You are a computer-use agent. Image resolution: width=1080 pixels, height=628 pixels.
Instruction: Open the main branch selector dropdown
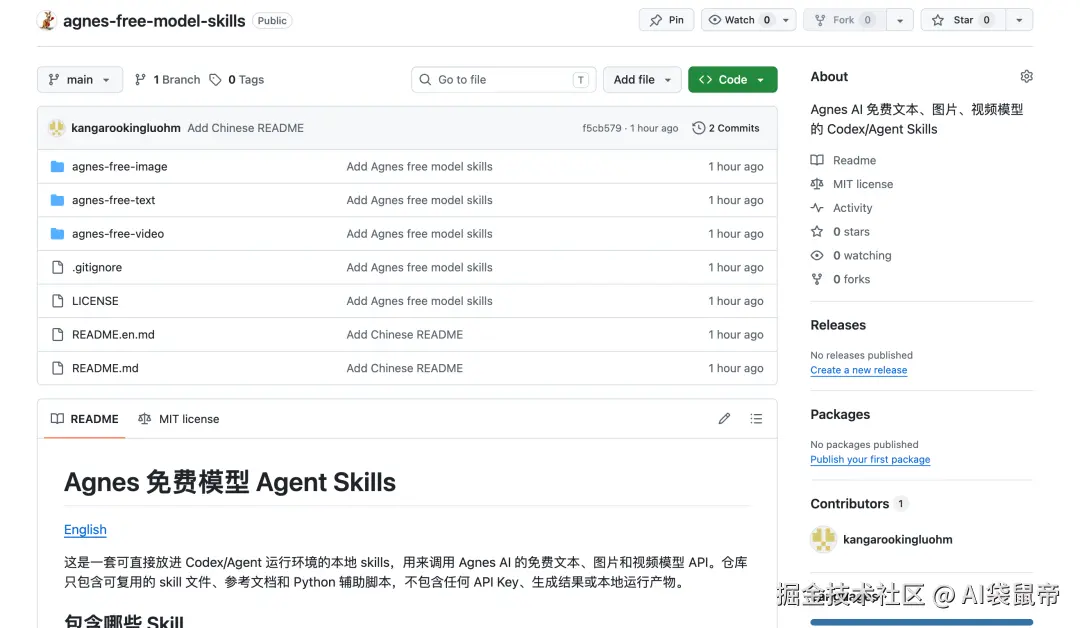coord(80,80)
